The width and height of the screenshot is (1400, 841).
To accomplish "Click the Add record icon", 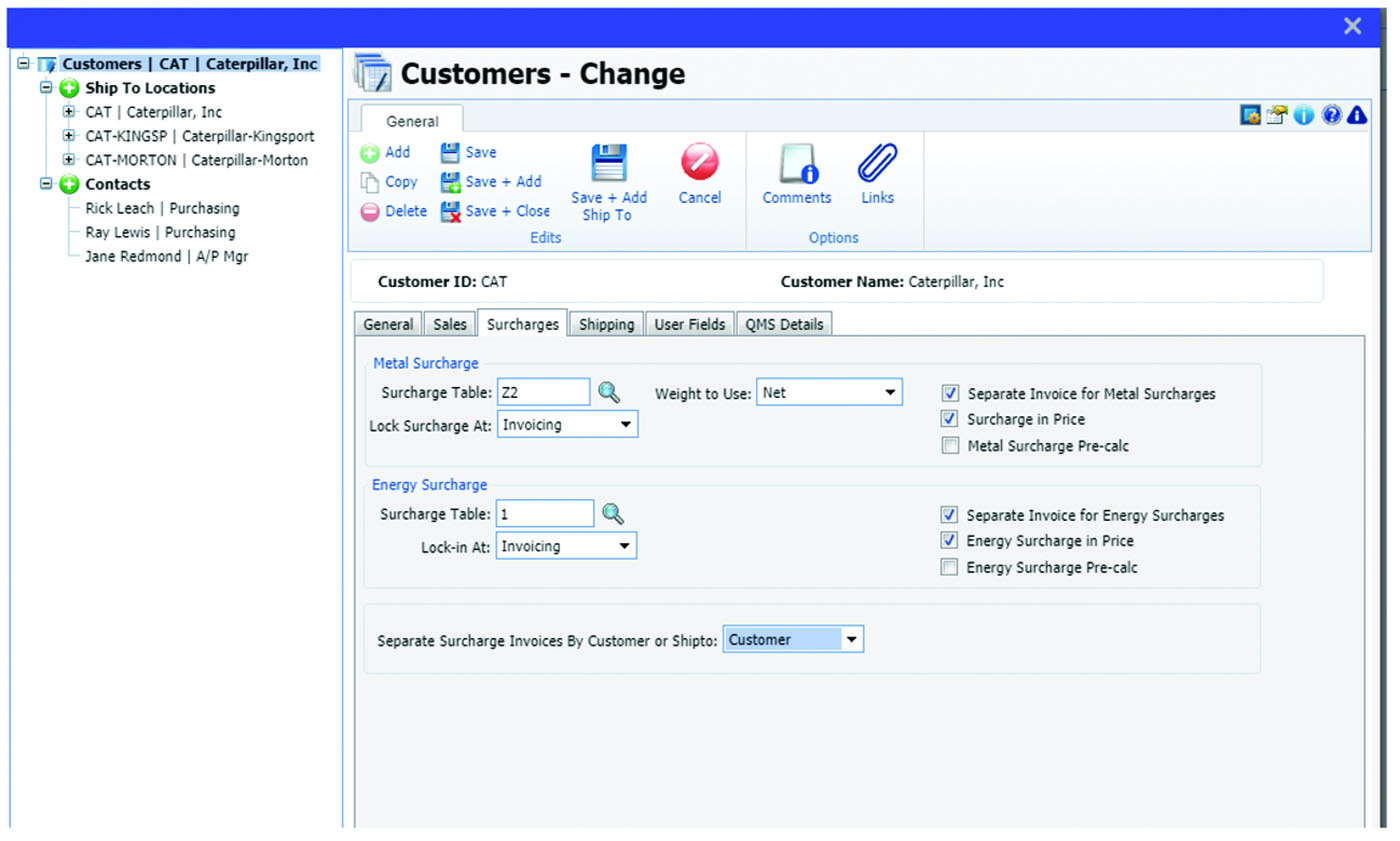I will coord(370,153).
